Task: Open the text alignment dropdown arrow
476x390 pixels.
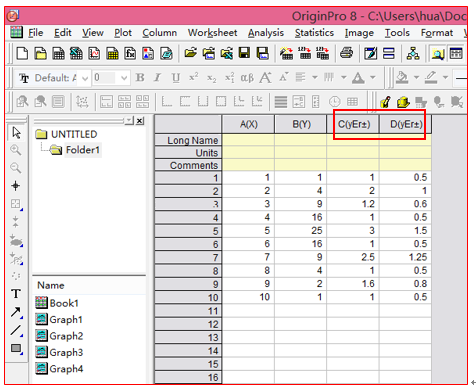Action: tap(314, 78)
